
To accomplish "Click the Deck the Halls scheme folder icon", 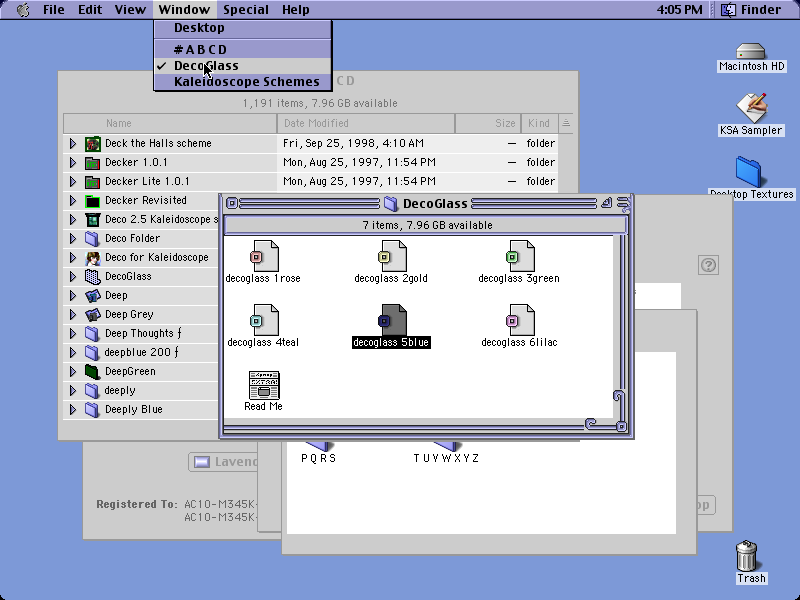I will 92,144.
